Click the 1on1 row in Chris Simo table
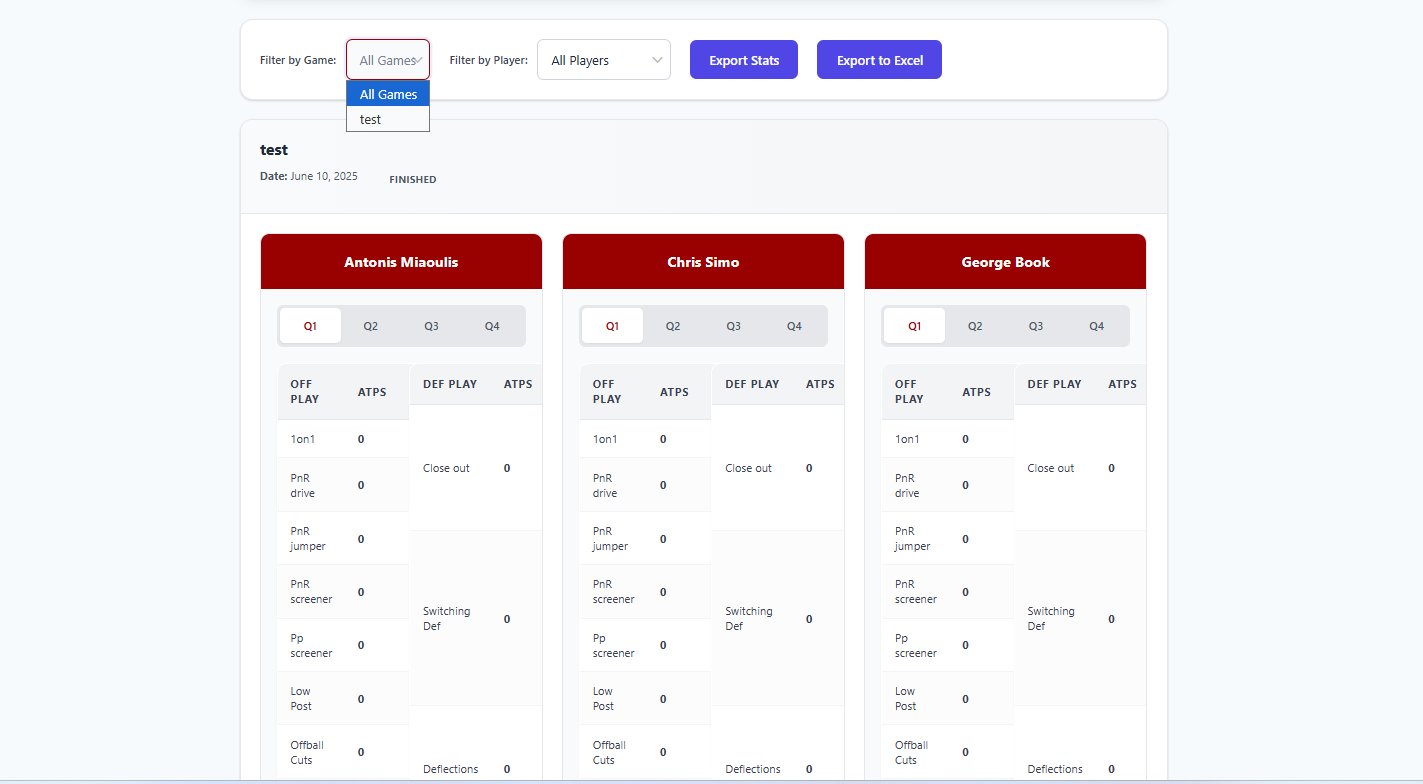Image resolution: width=1423 pixels, height=784 pixels. [645, 439]
